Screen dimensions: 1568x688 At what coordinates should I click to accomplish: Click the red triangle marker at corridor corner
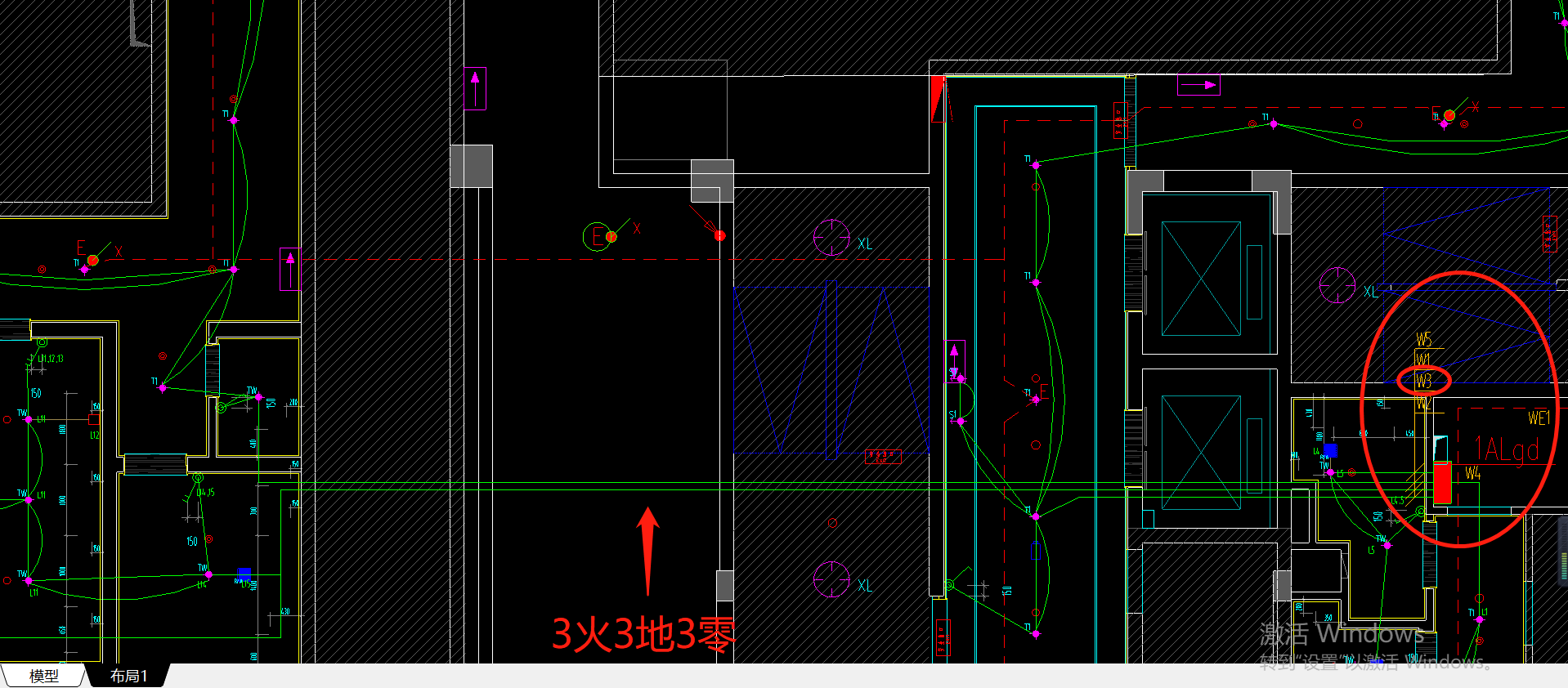coord(937,99)
